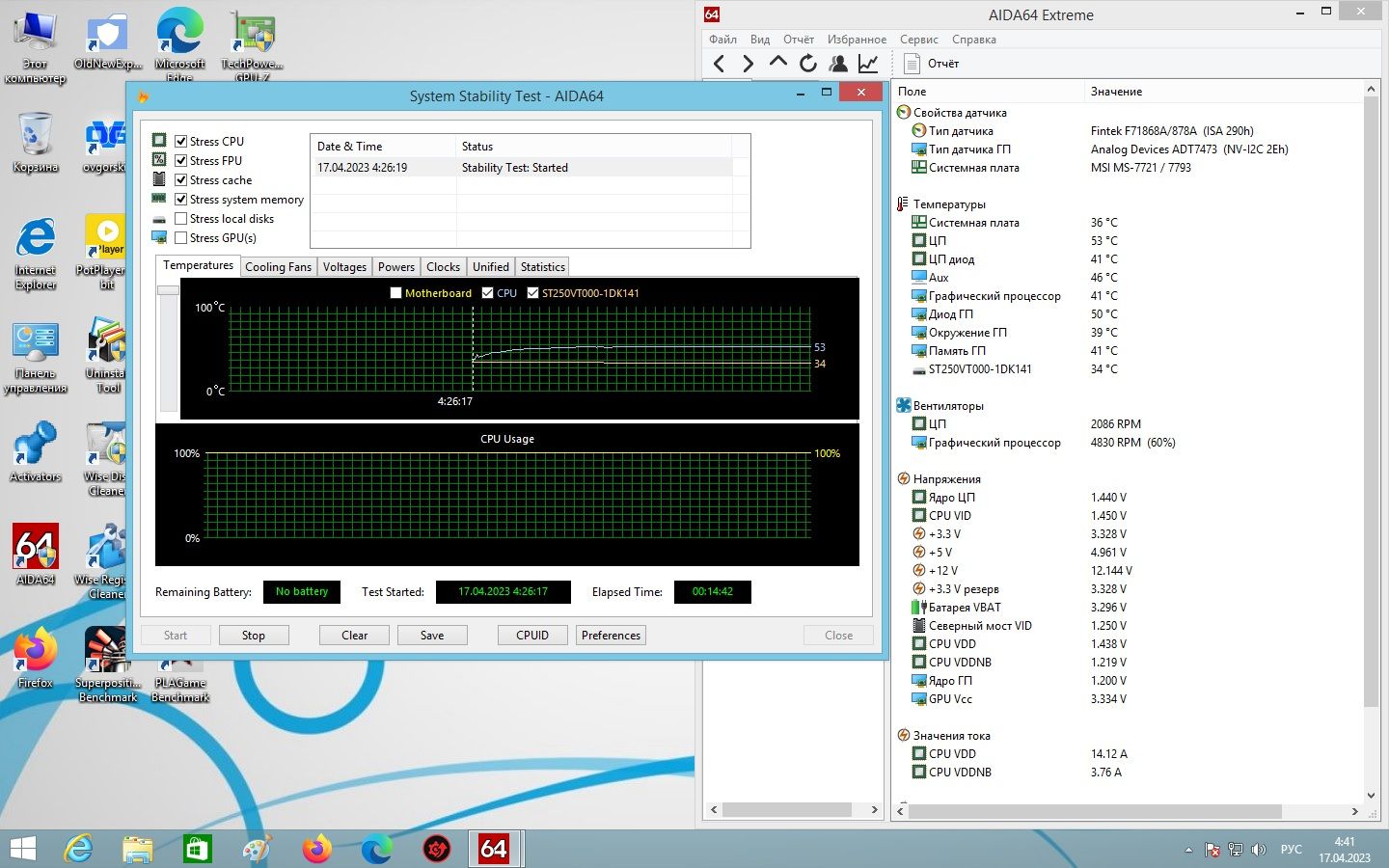Screen dimensions: 1389x868
Task: Uncheck Stress system memory checkbox
Action: pyautogui.click(x=180, y=200)
